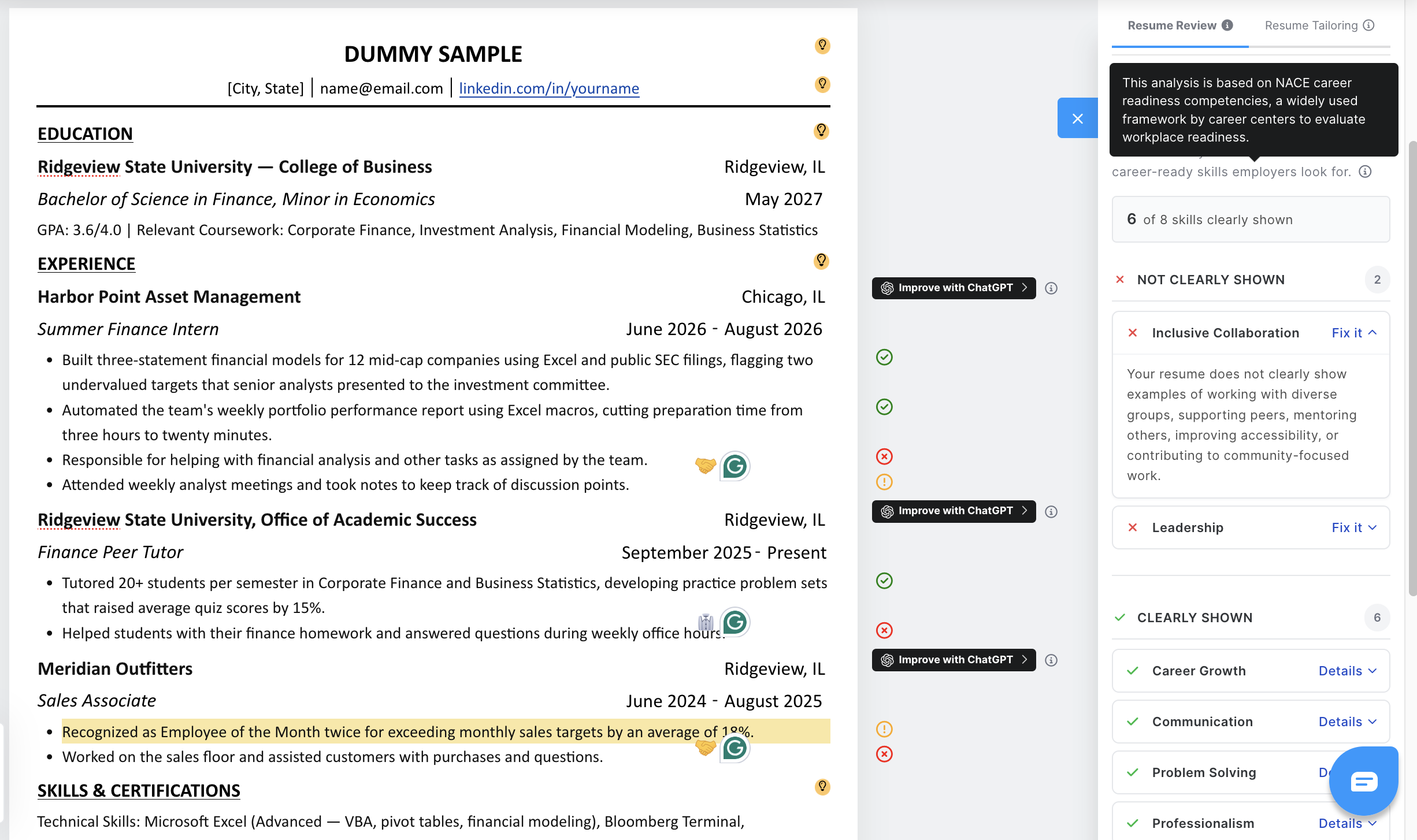This screenshot has height=840, width=1417.
Task: Click the green check for the Automated report bullet
Action: (884, 407)
